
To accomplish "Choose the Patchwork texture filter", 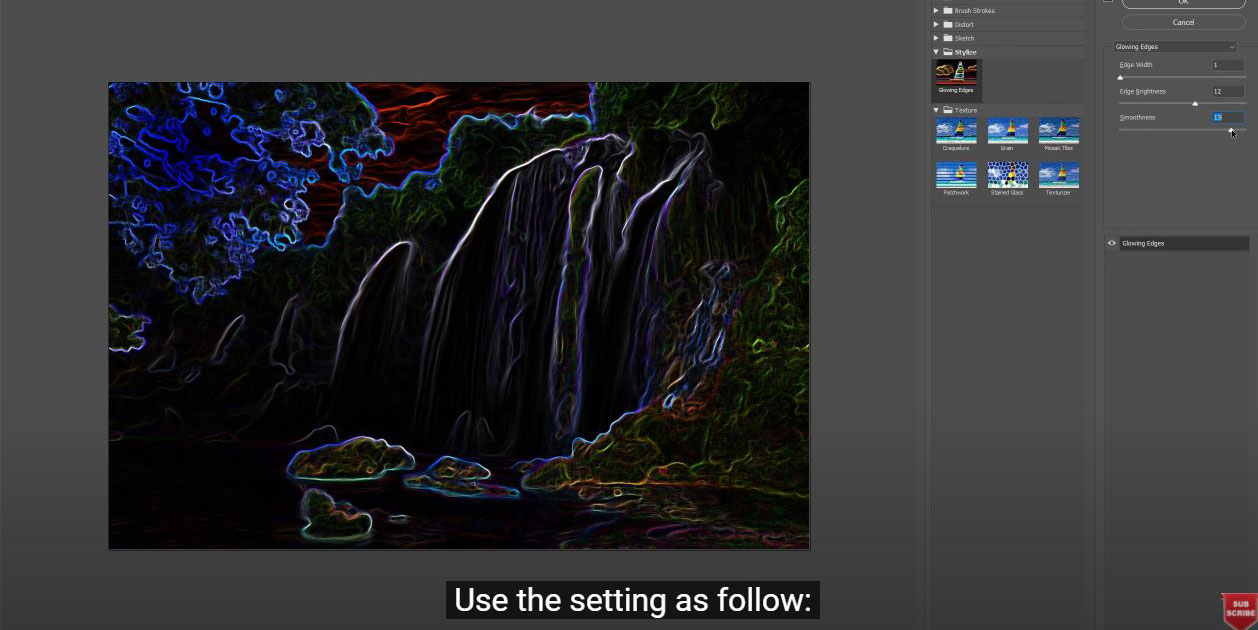I will pyautogui.click(x=956, y=179).
